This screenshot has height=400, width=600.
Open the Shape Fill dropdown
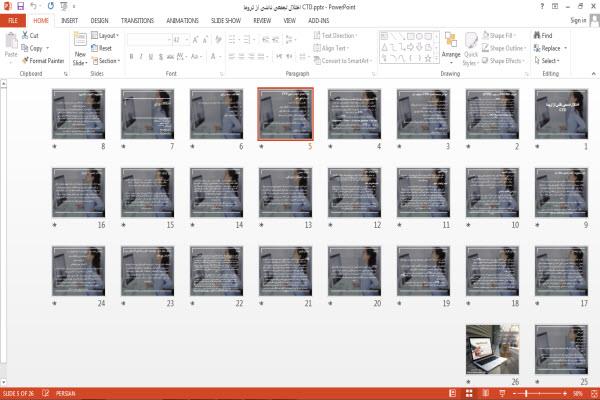pyautogui.click(x=499, y=35)
